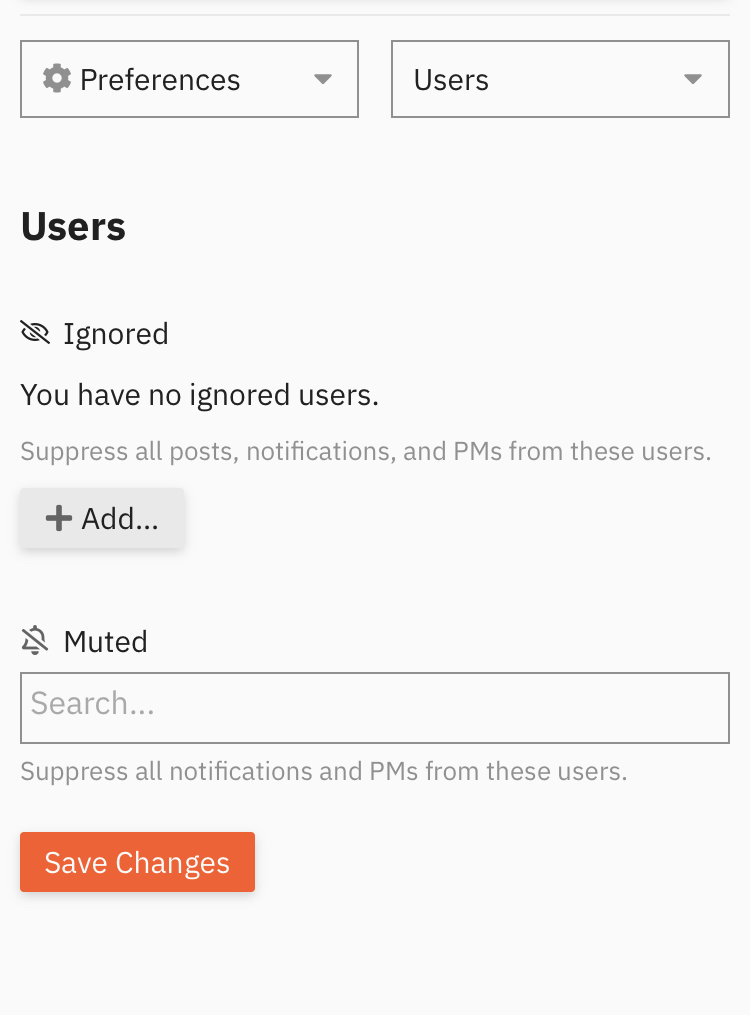Select the Muted section label
Viewport: 750px width, 1015px height.
105,641
